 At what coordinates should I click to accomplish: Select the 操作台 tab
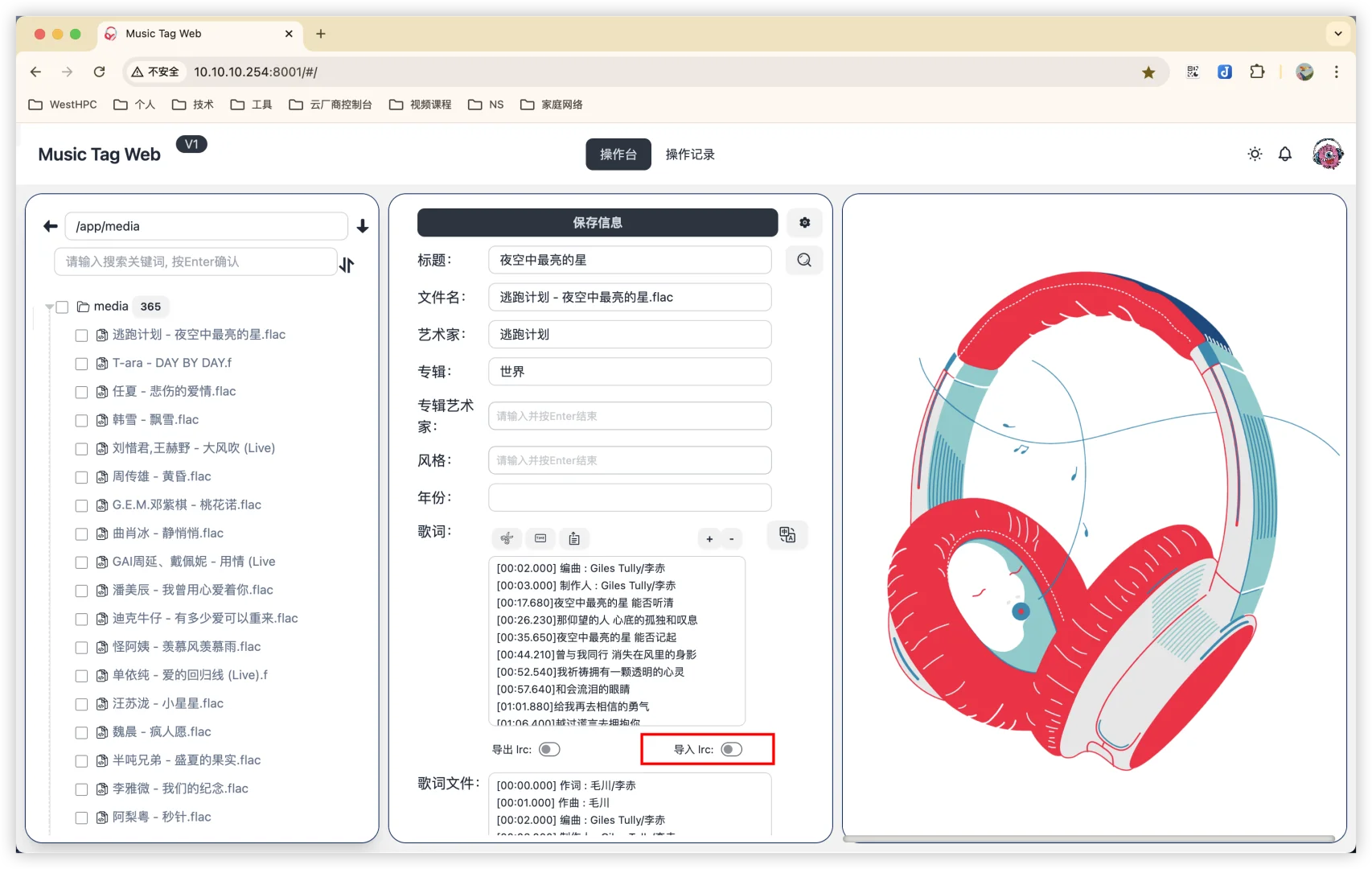point(618,154)
